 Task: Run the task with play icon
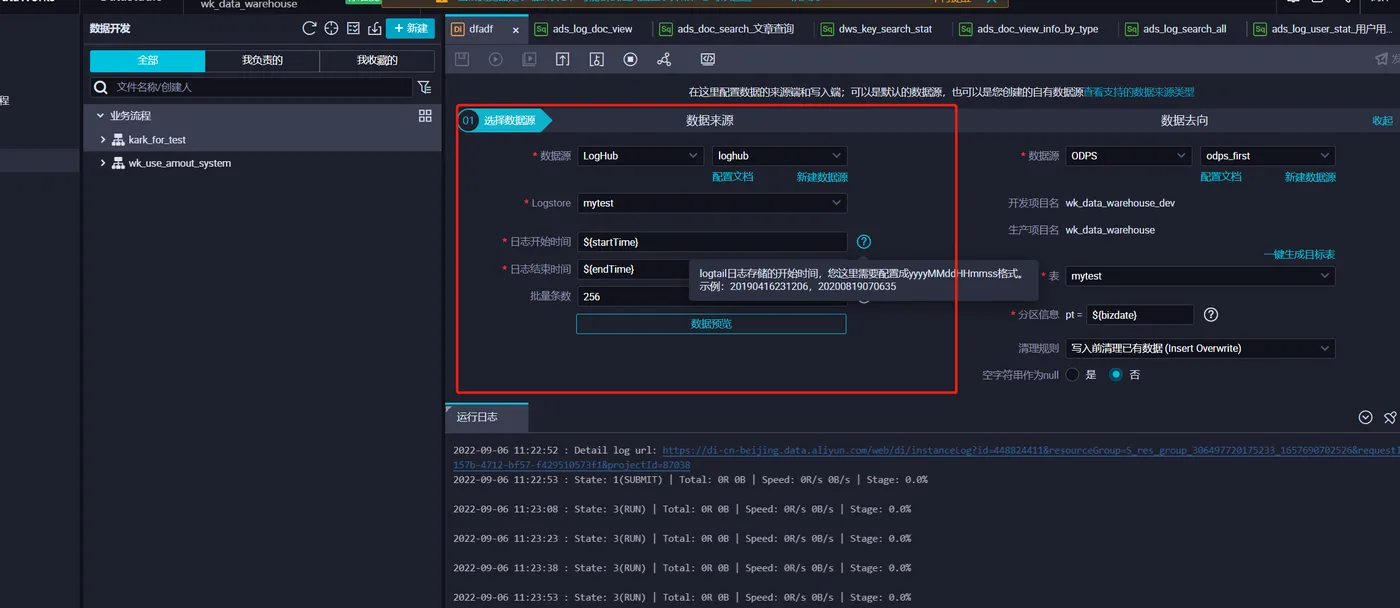496,60
